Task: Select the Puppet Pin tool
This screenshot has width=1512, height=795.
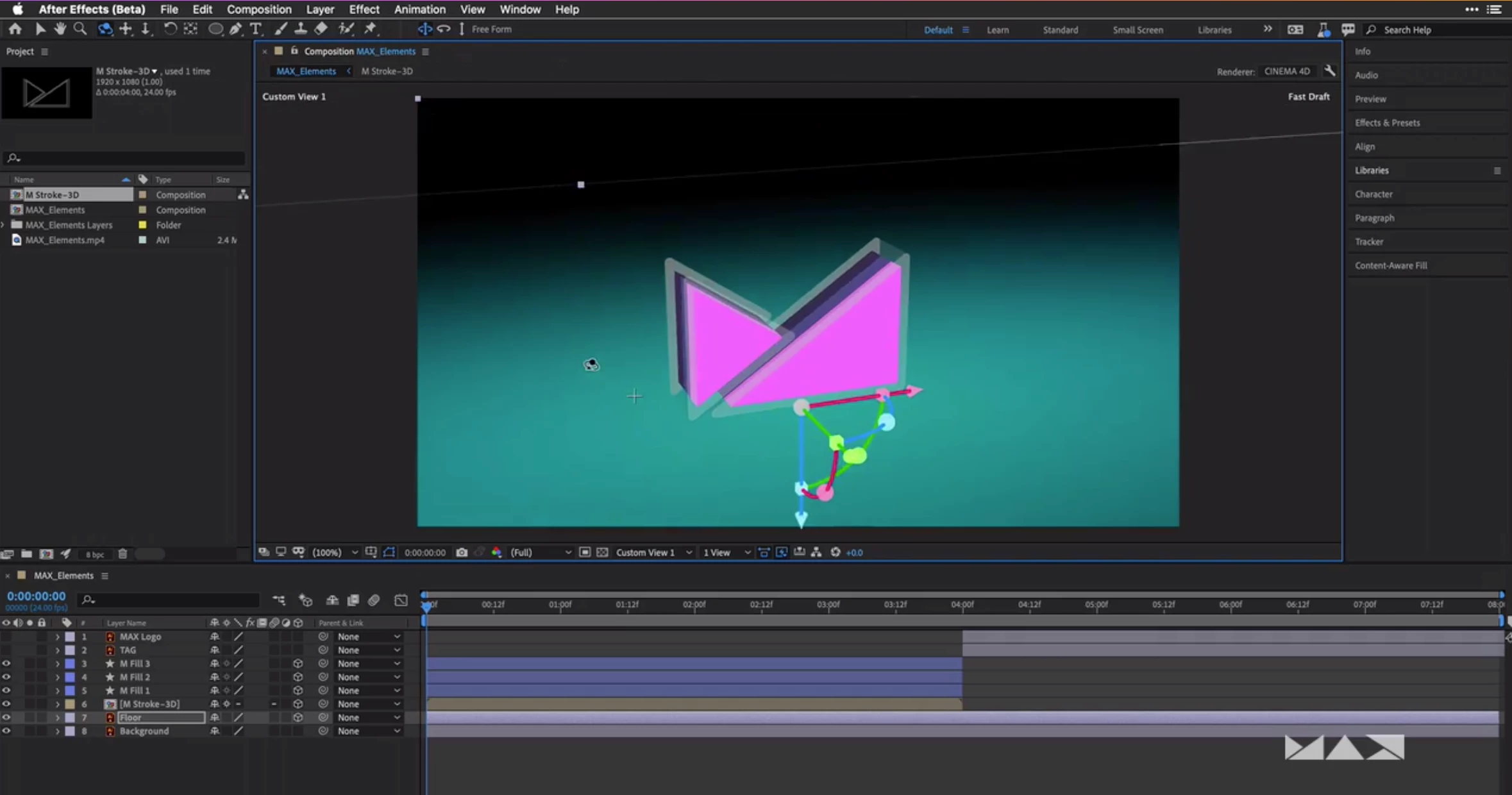Action: coord(370,29)
